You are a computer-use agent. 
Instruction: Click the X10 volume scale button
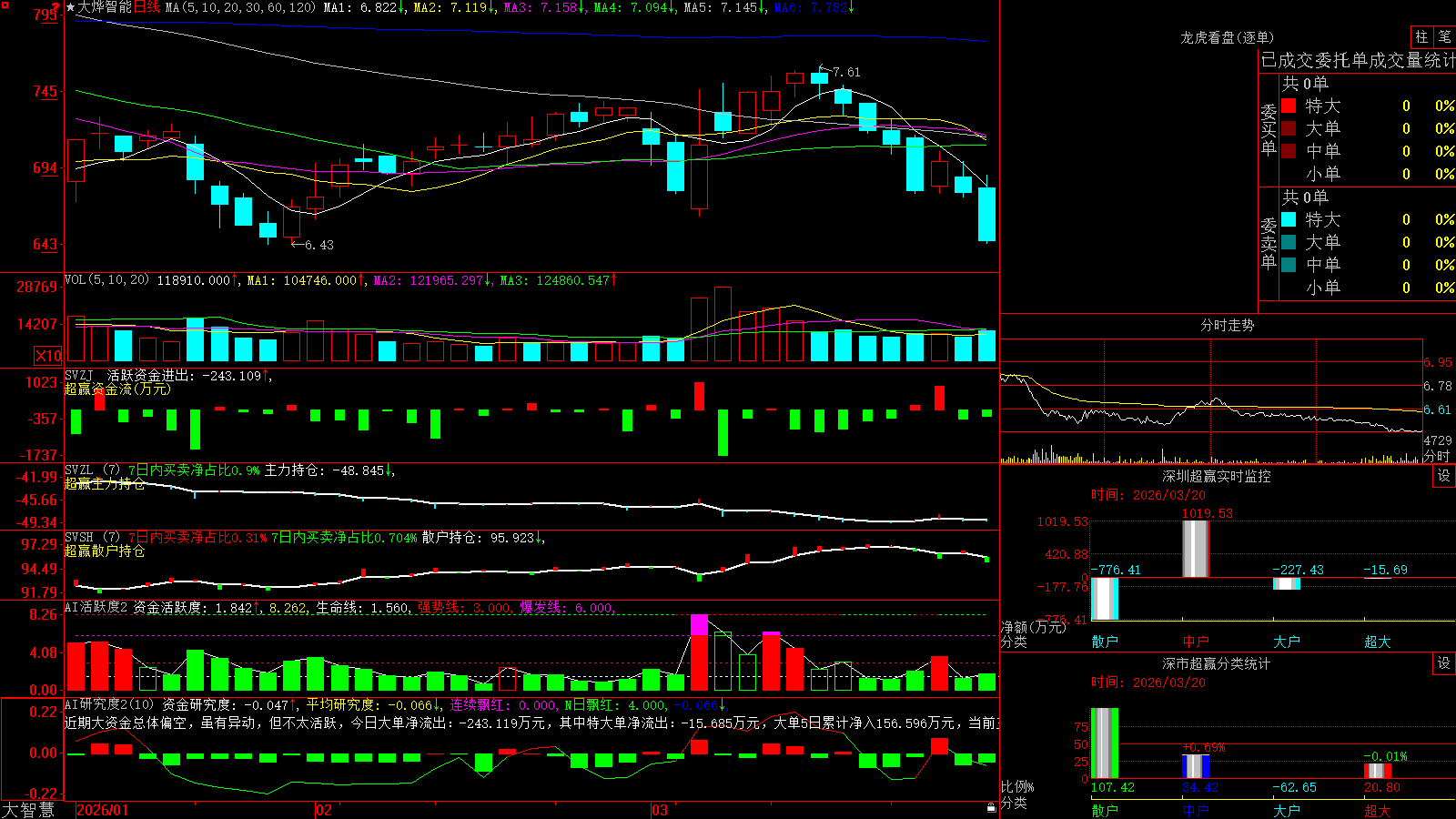[x=48, y=356]
